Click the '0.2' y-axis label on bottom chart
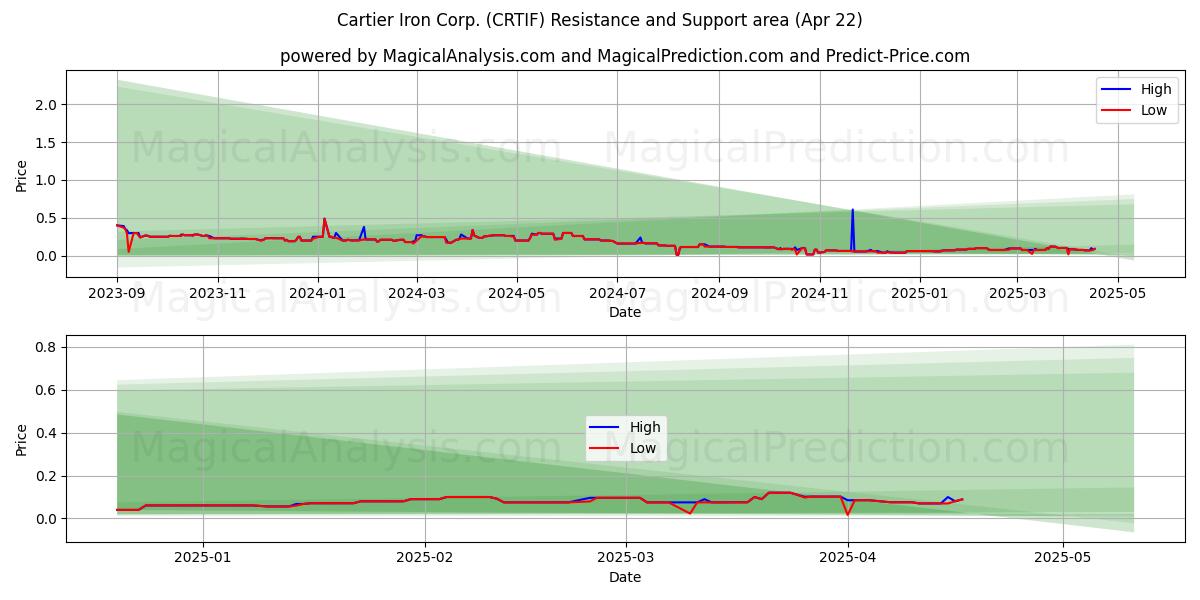1200x600 pixels. [x=47, y=476]
